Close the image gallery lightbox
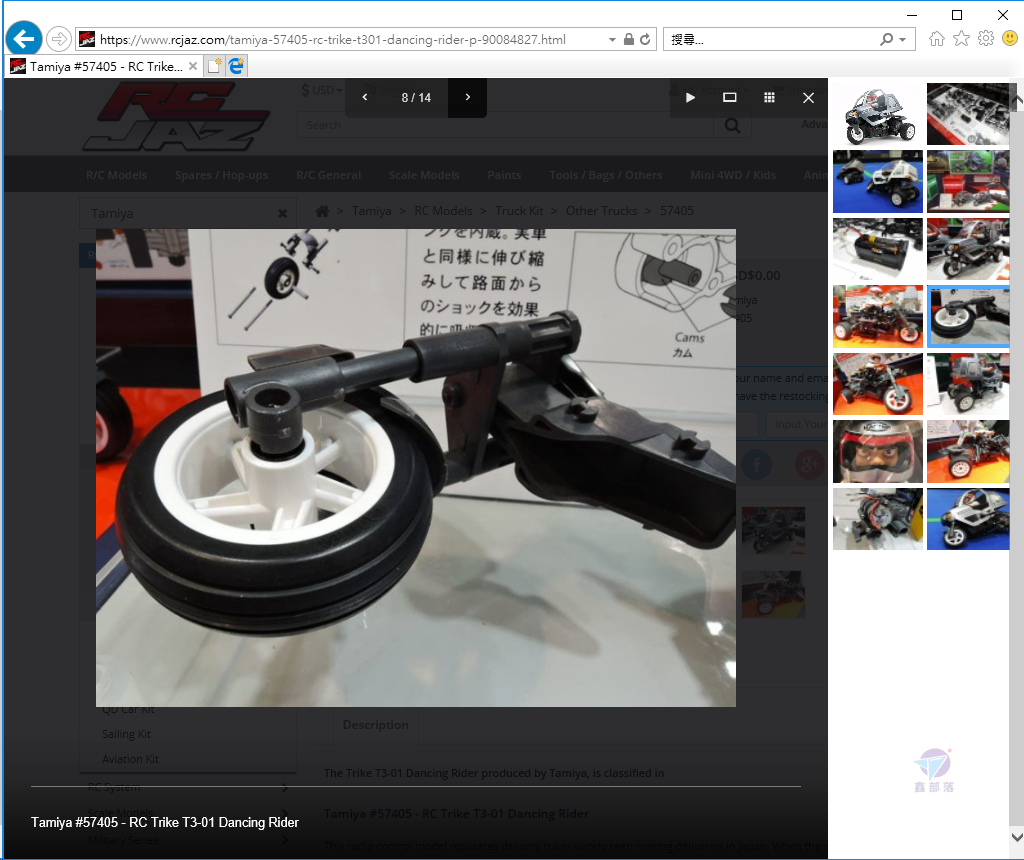 [808, 97]
